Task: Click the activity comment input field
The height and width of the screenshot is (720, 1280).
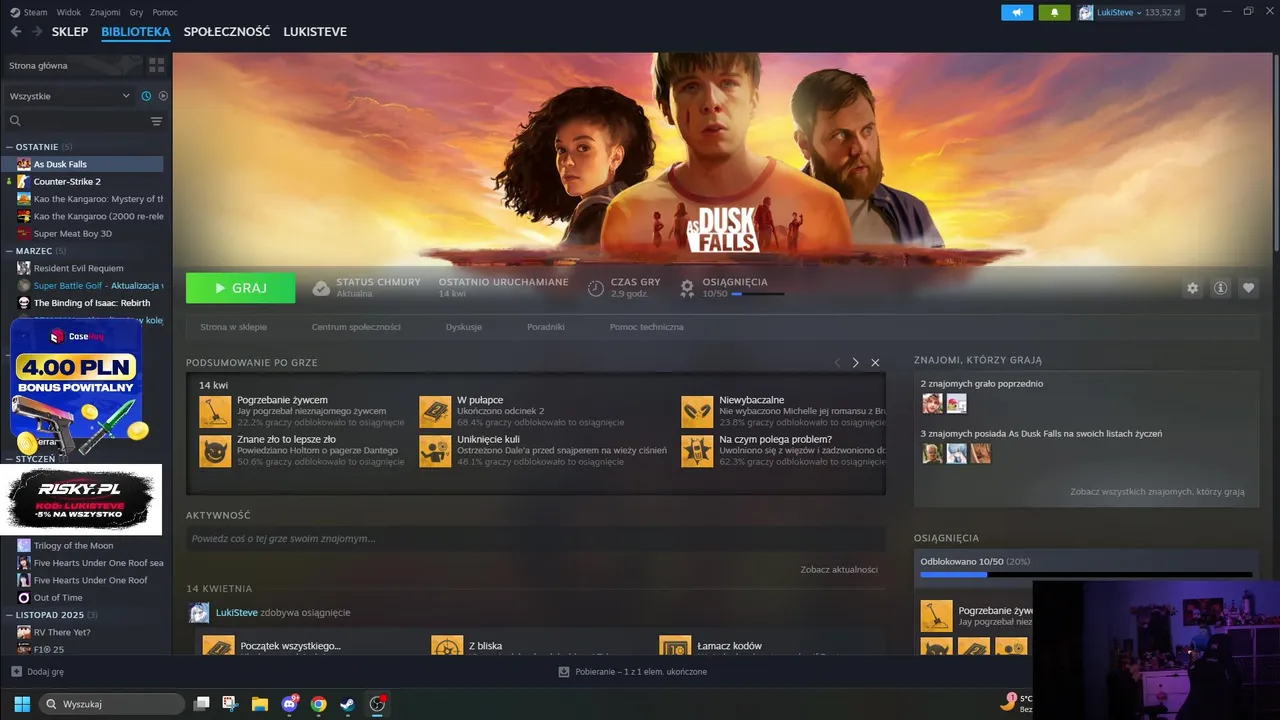Action: [535, 539]
